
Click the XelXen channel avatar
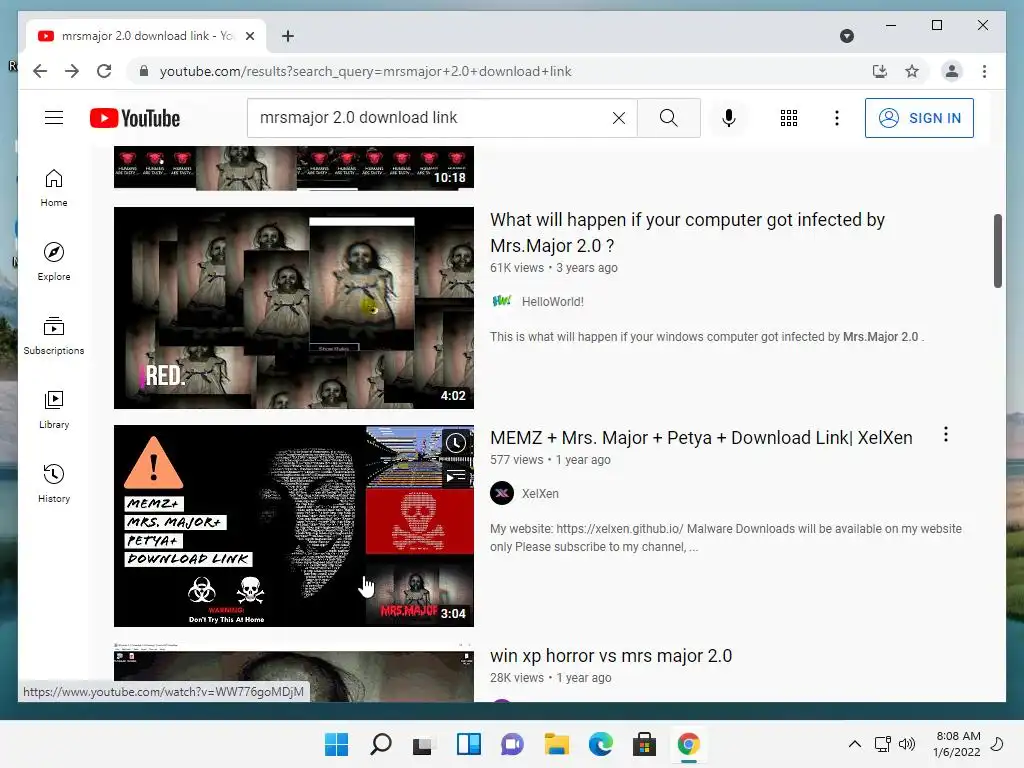tap(502, 493)
